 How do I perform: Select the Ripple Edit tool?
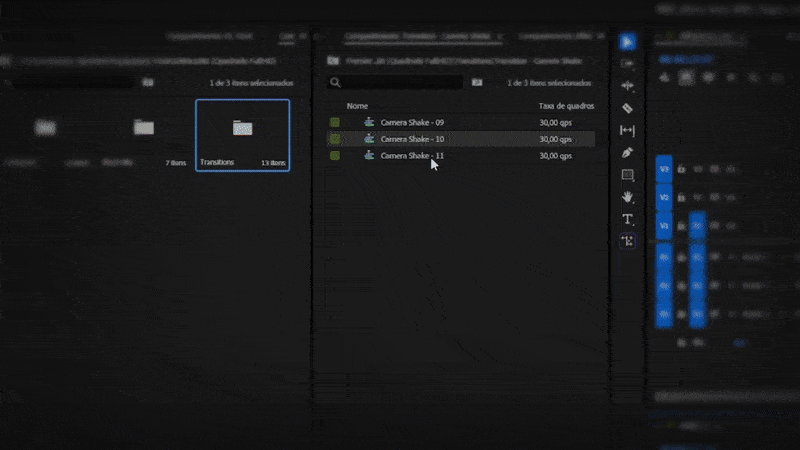click(627, 86)
